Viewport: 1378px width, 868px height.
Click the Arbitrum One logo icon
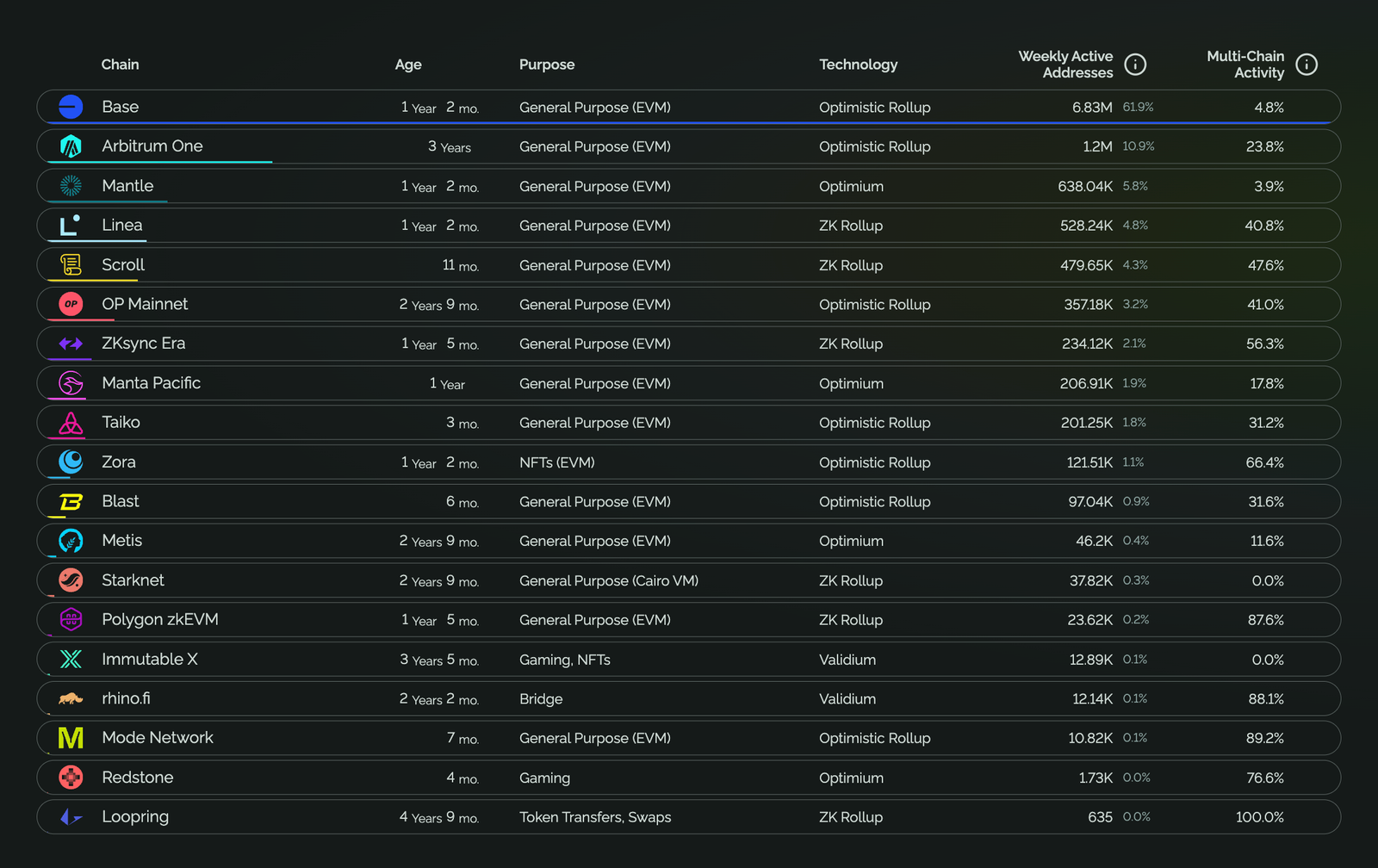click(x=71, y=146)
